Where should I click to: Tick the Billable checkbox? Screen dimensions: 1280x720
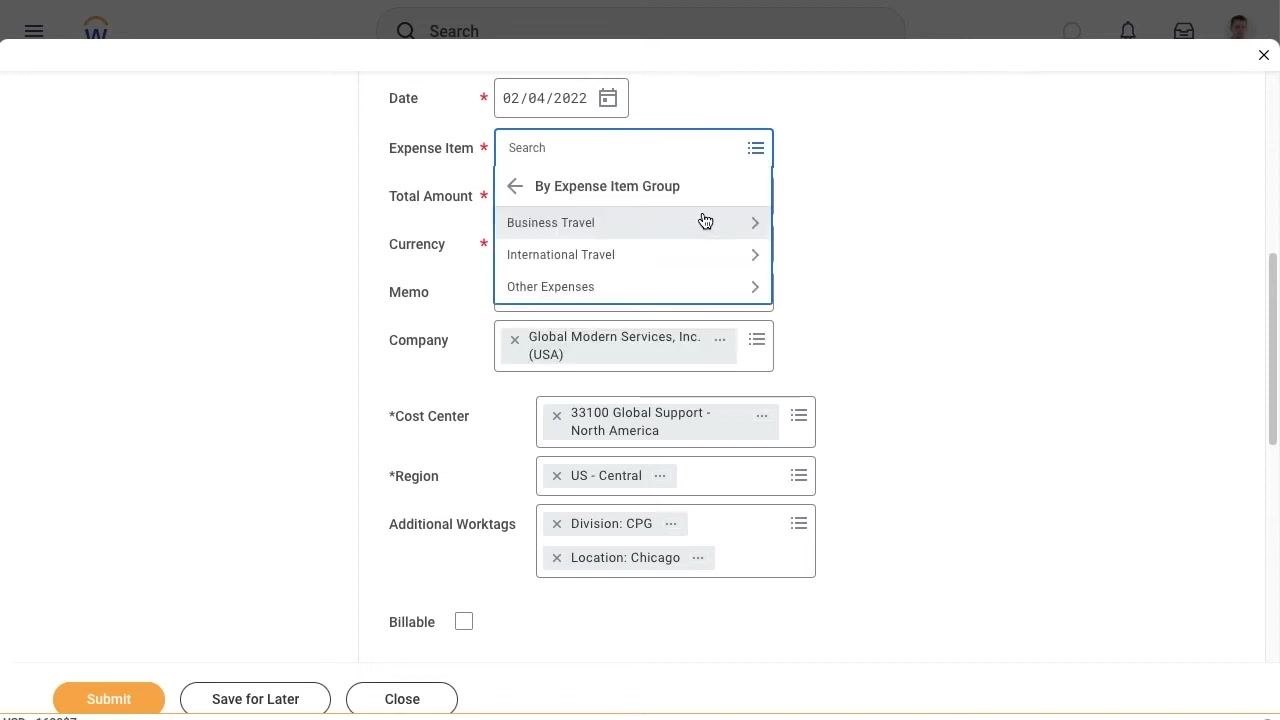click(464, 621)
